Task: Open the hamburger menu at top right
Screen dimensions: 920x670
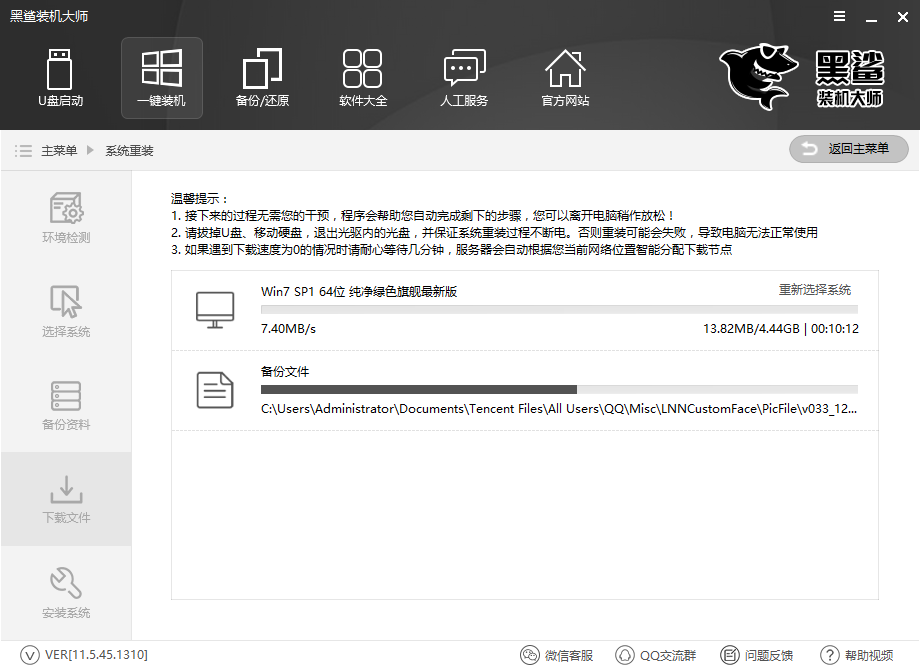Action: click(x=838, y=16)
